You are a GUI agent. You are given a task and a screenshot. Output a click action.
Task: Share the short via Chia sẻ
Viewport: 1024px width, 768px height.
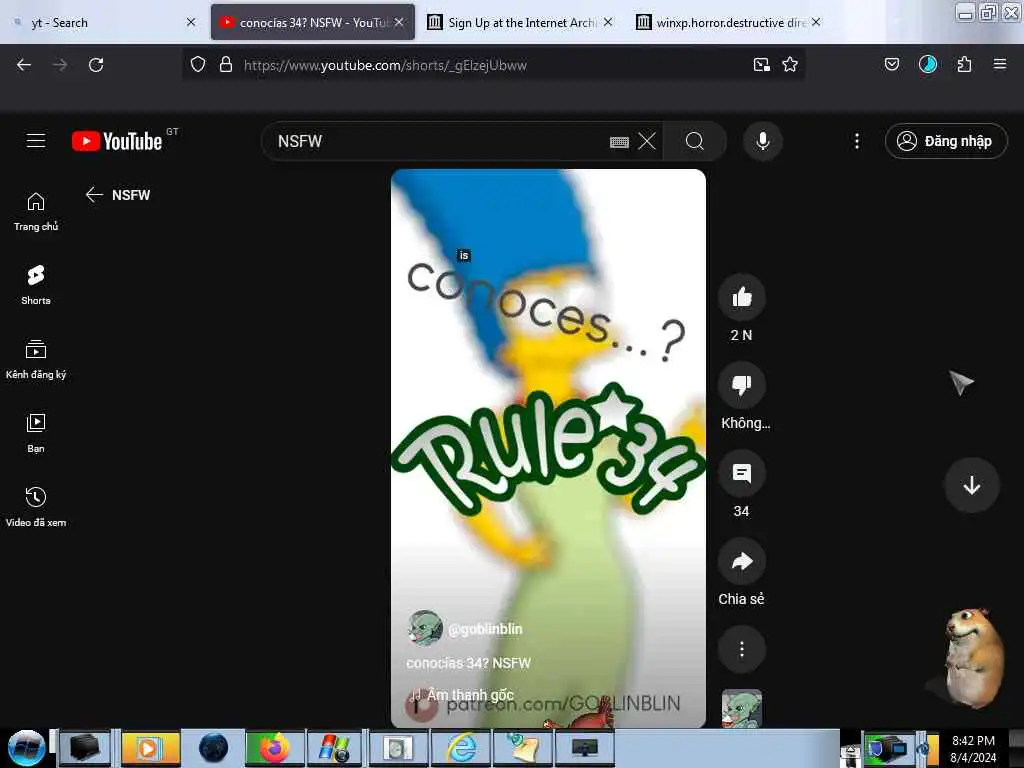click(742, 562)
